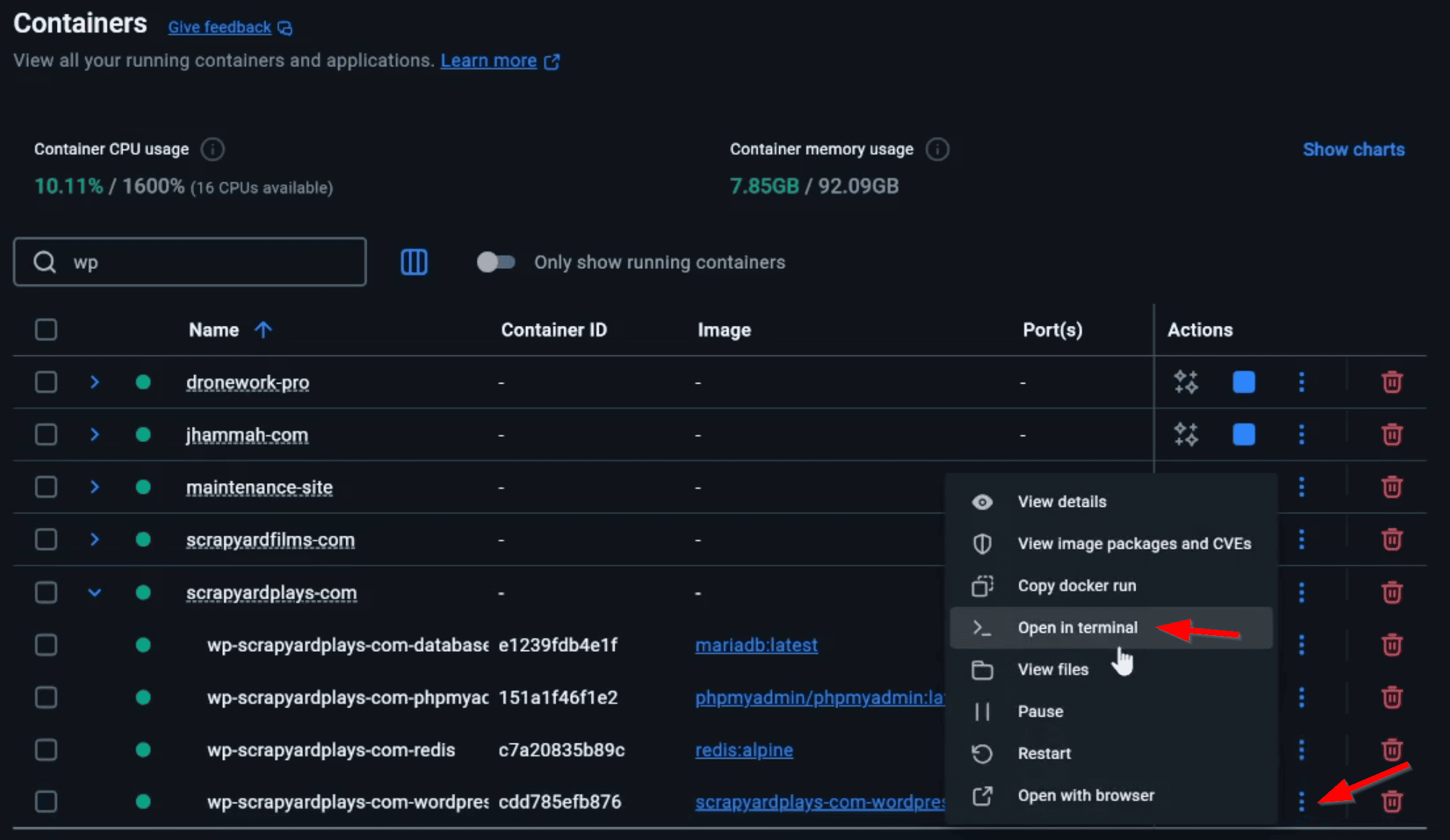Click the Container CPU usage info icon

(x=211, y=149)
